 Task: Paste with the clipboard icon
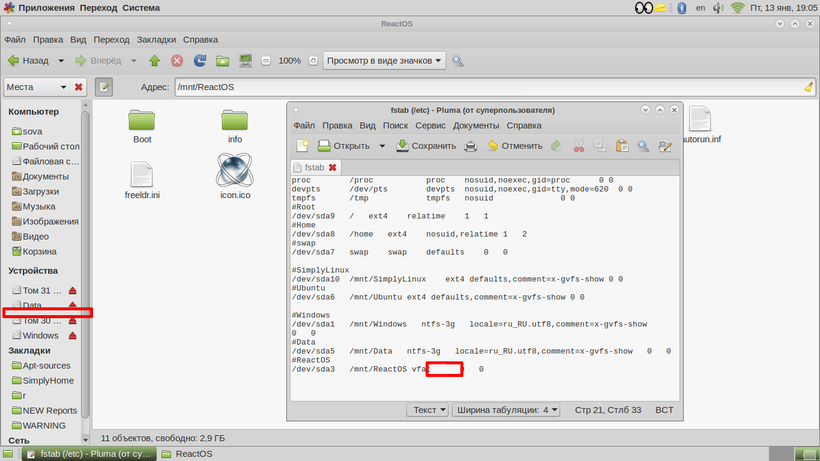click(622, 146)
